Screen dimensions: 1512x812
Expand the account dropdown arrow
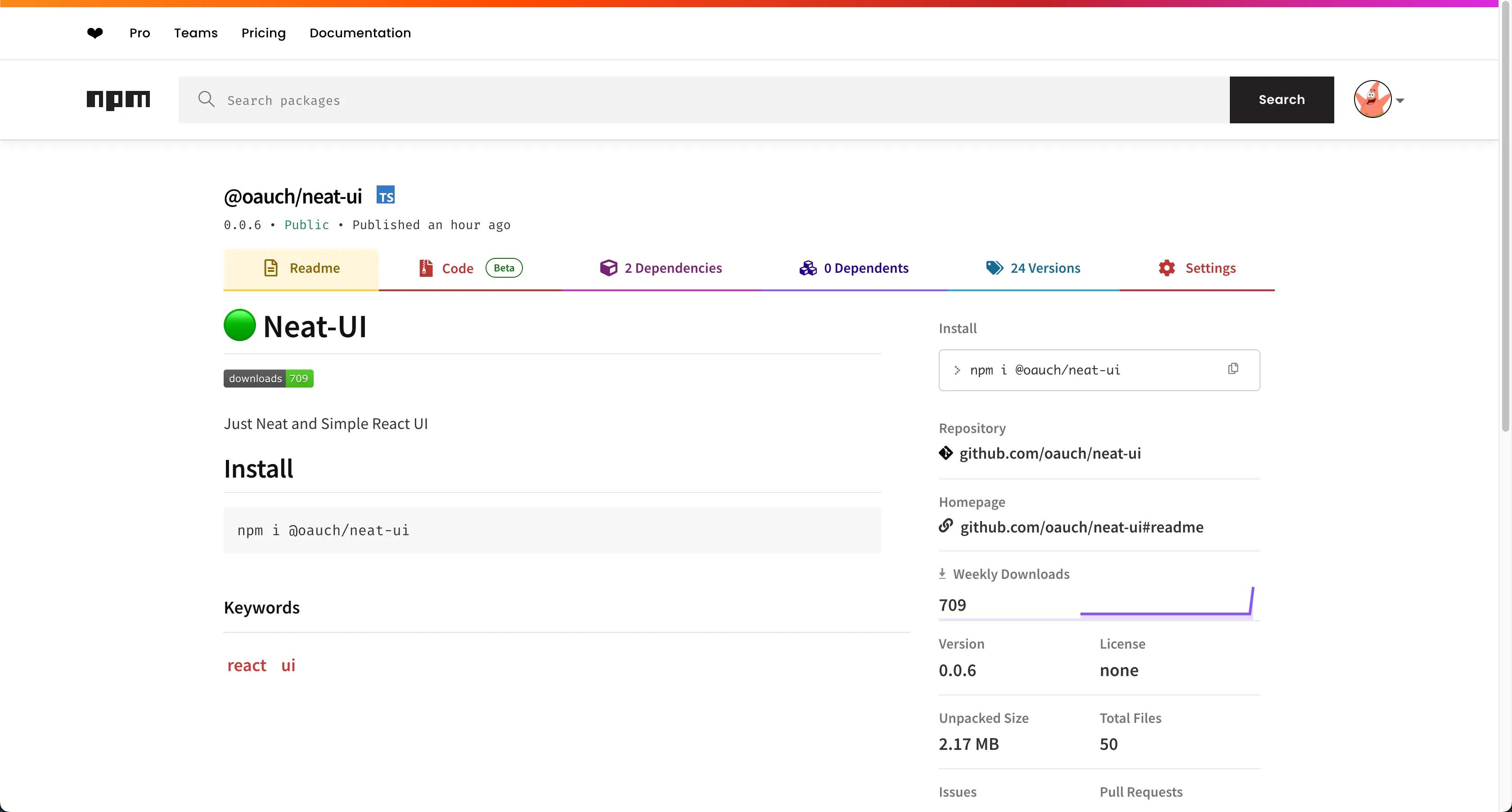coord(1400,100)
